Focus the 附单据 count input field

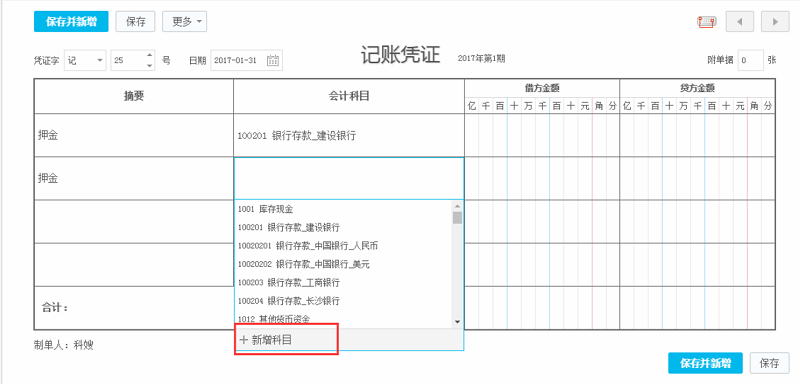click(750, 60)
